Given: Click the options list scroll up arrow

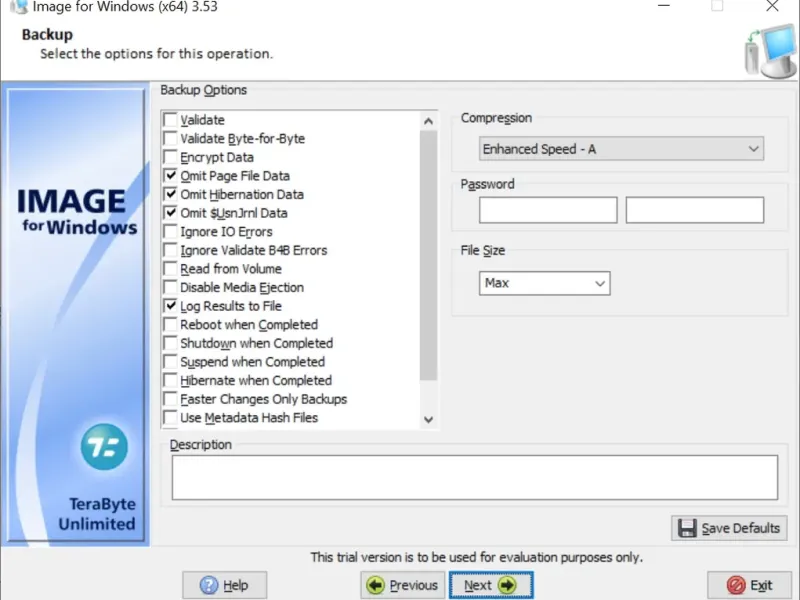Looking at the screenshot, I should click(429, 121).
